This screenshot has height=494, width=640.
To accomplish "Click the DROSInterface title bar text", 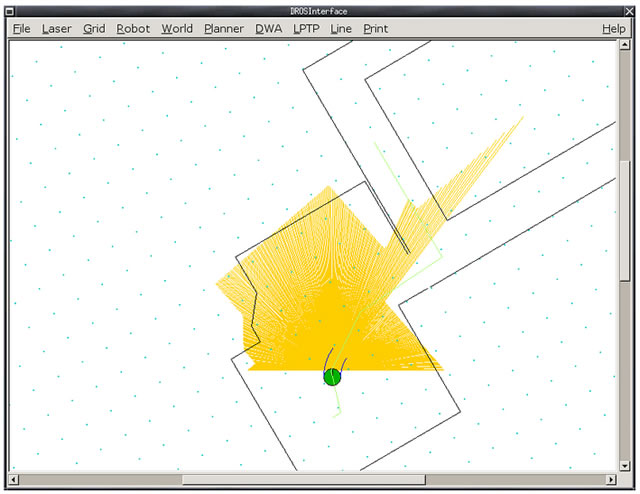I will pos(319,11).
